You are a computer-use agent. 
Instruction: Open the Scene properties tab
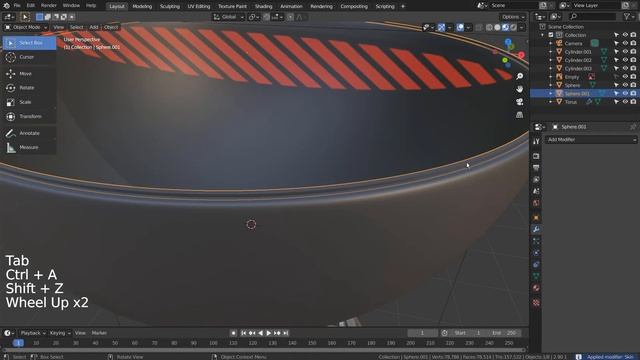[x=536, y=191]
